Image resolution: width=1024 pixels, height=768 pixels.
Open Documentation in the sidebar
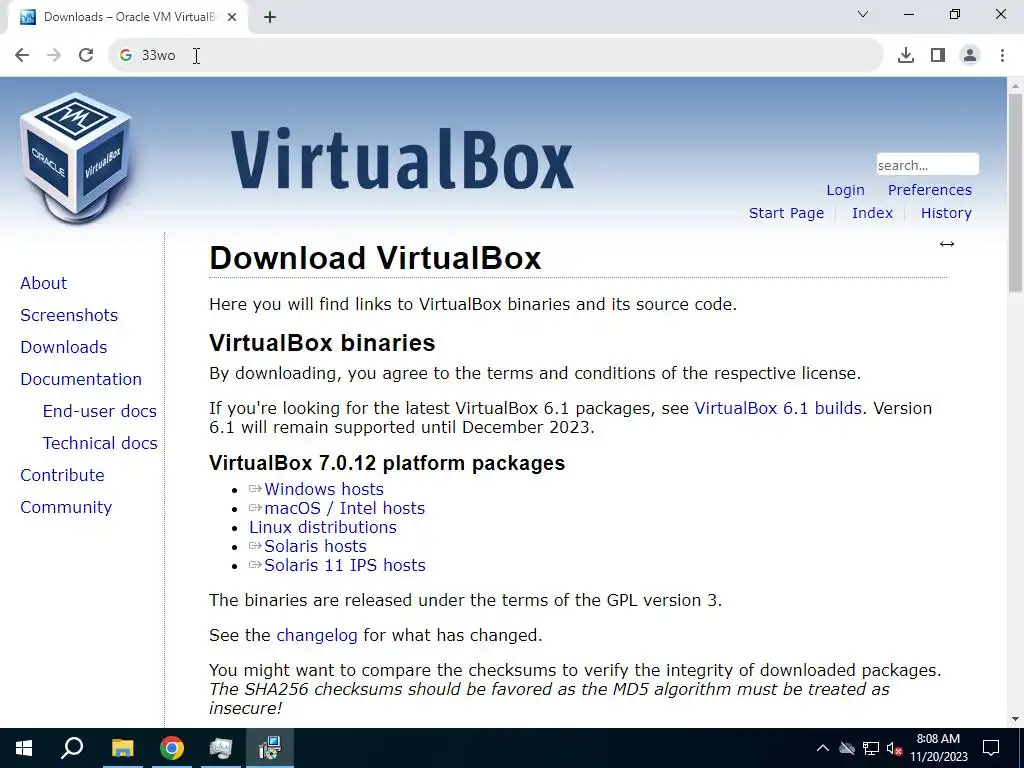[x=81, y=379]
